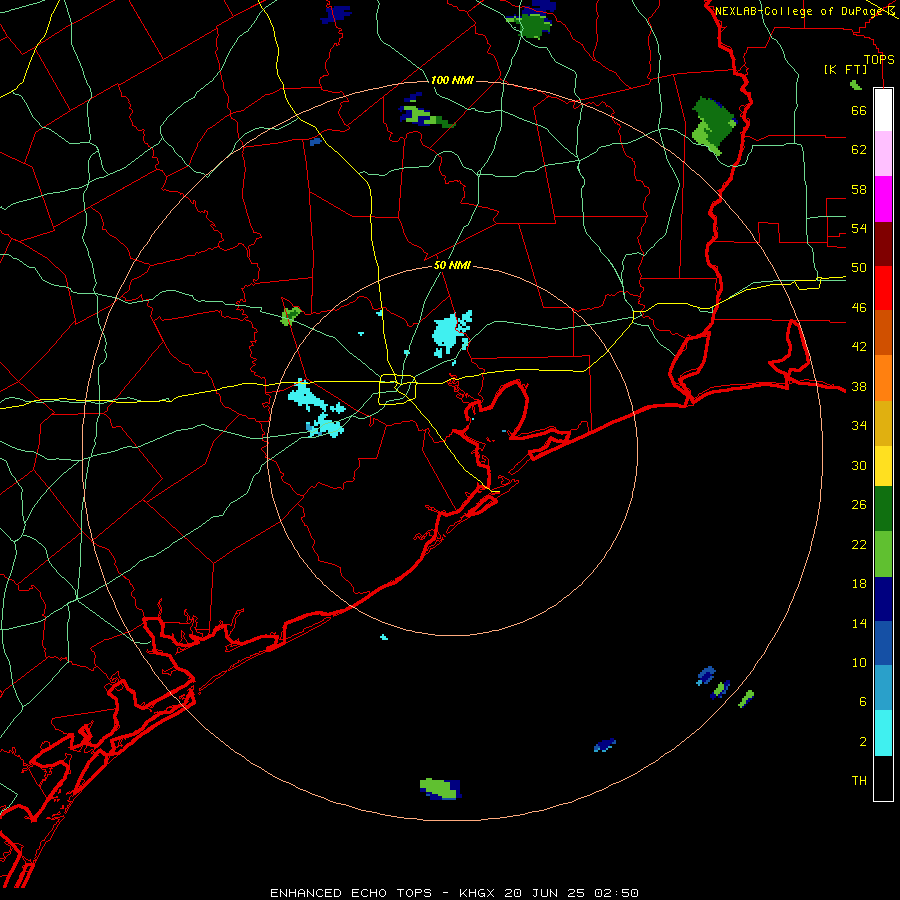Click the TH legend label
The image size is (900, 900).
859,781
